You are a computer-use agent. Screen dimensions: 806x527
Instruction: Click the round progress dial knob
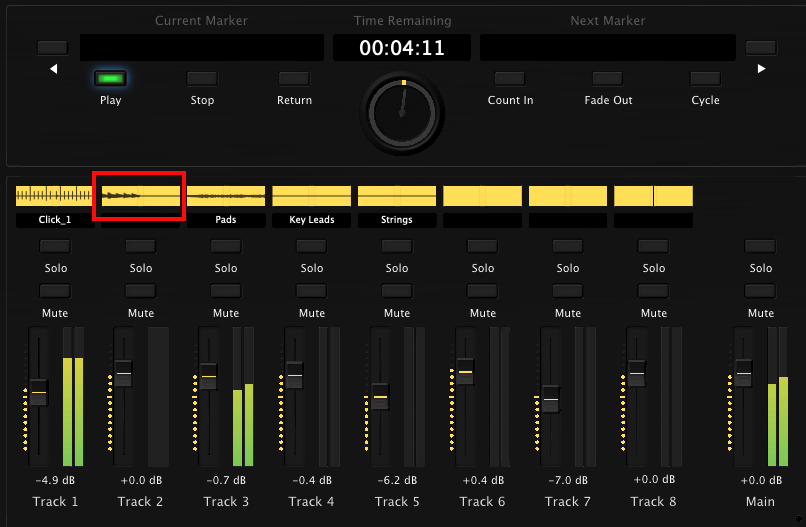click(402, 113)
